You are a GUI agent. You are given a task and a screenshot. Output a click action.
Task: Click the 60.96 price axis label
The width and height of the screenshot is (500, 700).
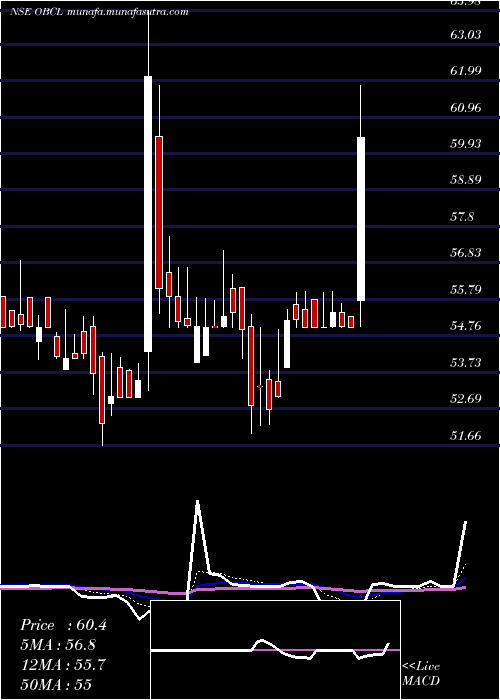(x=466, y=107)
